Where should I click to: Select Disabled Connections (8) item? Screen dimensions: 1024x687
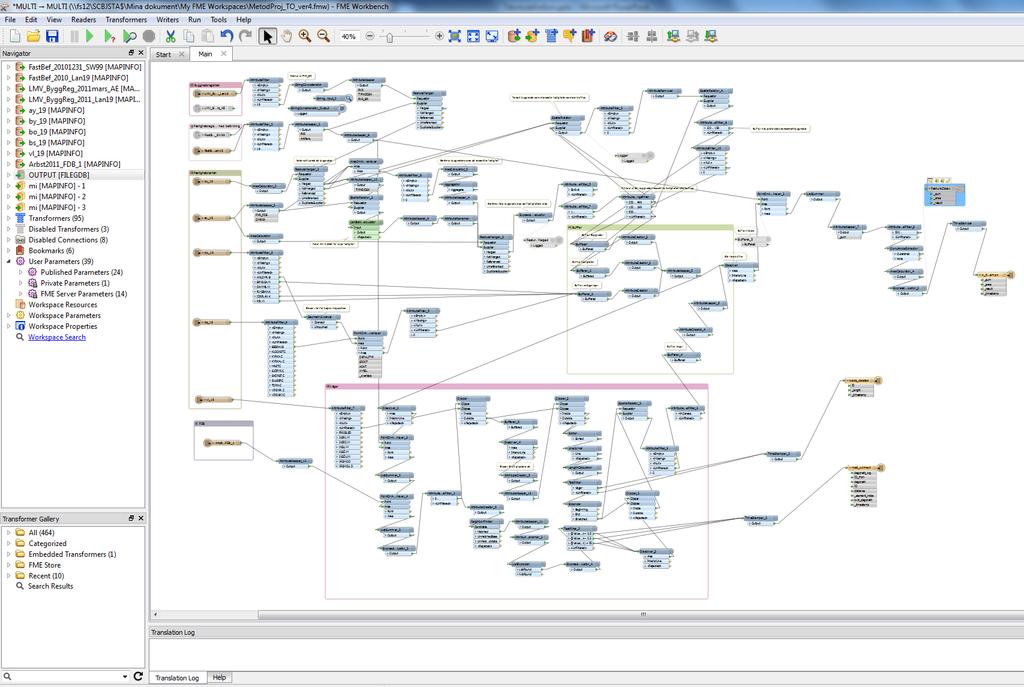[x=68, y=240]
